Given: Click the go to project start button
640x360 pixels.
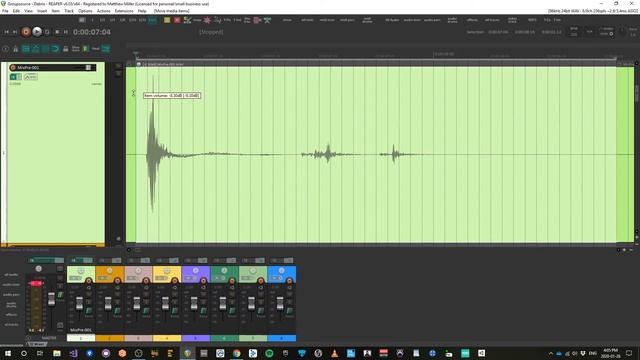Looking at the screenshot, I should [x=6, y=32].
